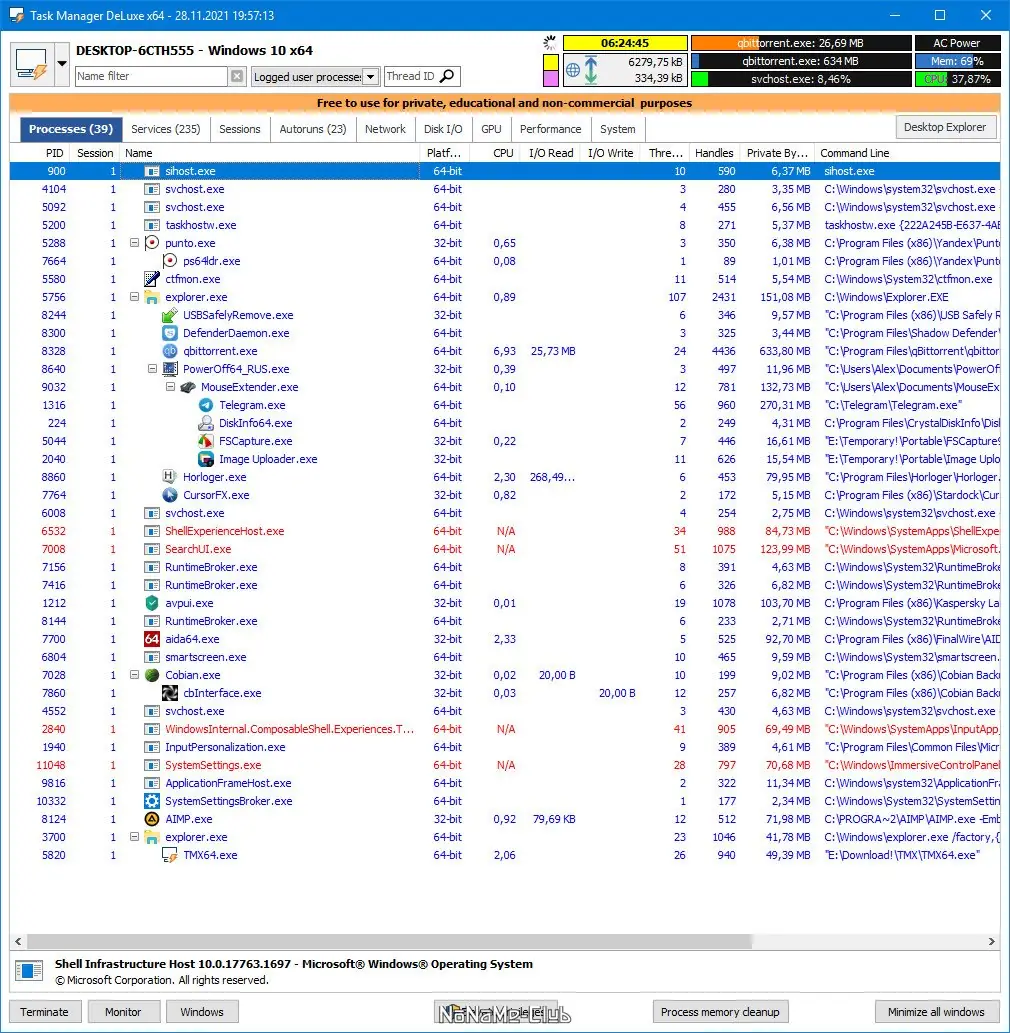Screen dimensions: 1010x1033
Task: Click the Windows button at the bottom
Action: (202, 1012)
